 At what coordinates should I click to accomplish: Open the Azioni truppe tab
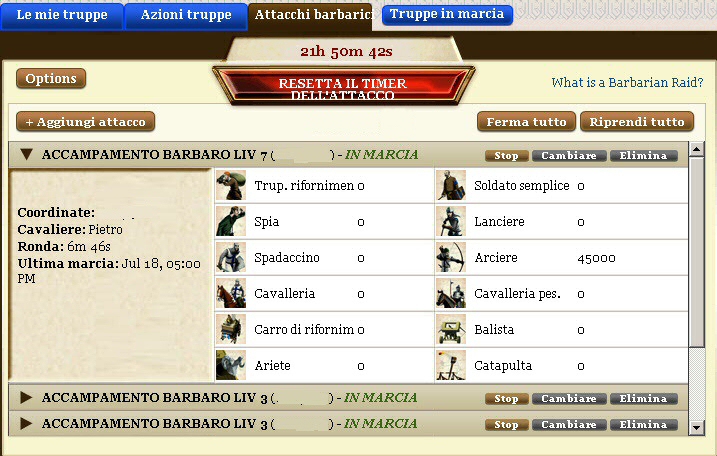tap(186, 16)
